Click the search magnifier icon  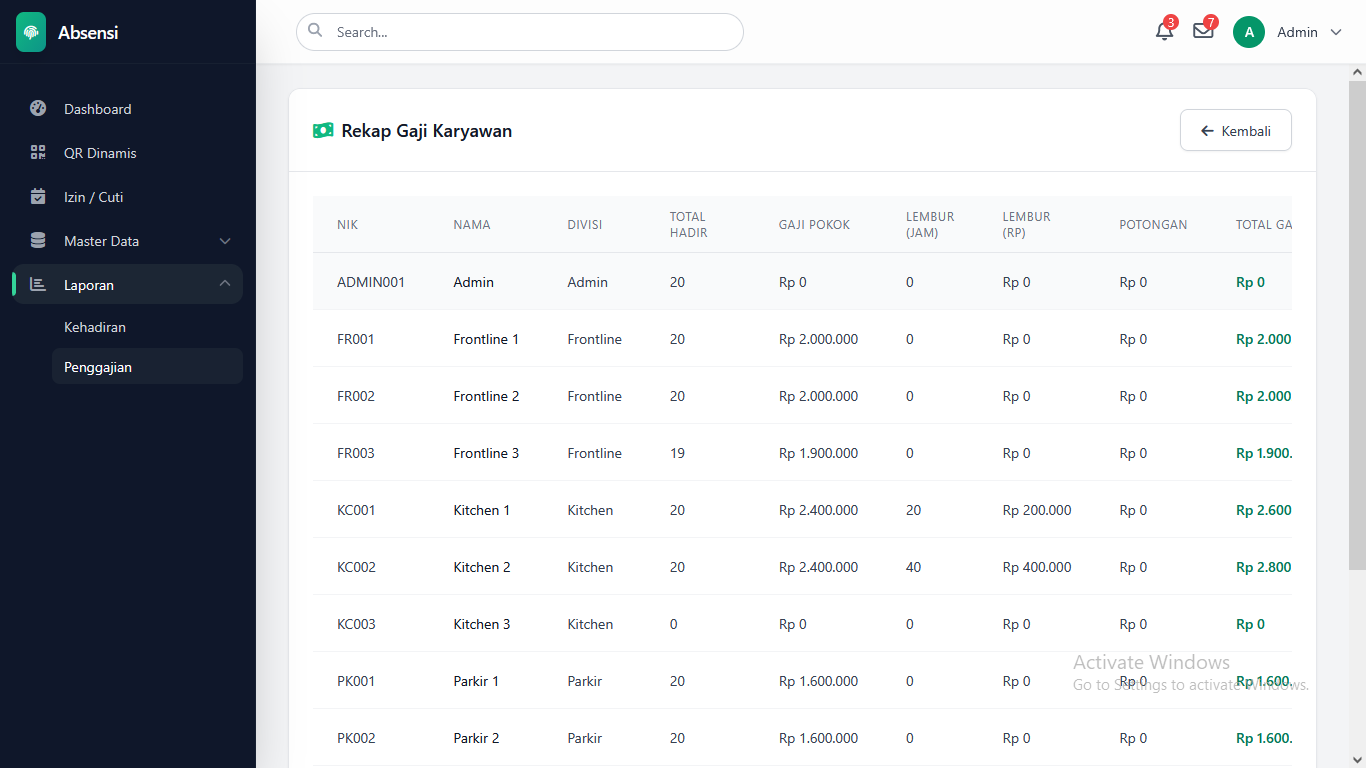[315, 31]
